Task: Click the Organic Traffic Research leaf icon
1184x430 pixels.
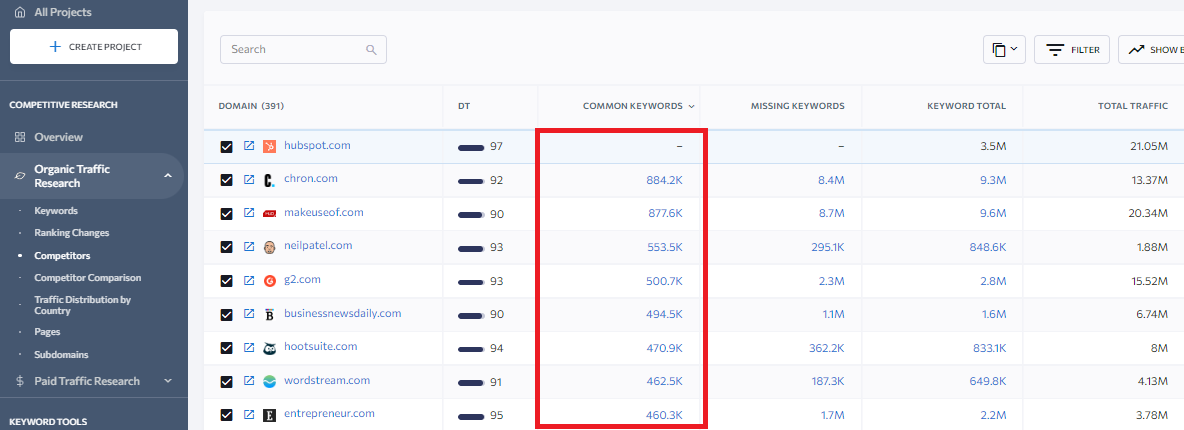Action: click(20, 176)
